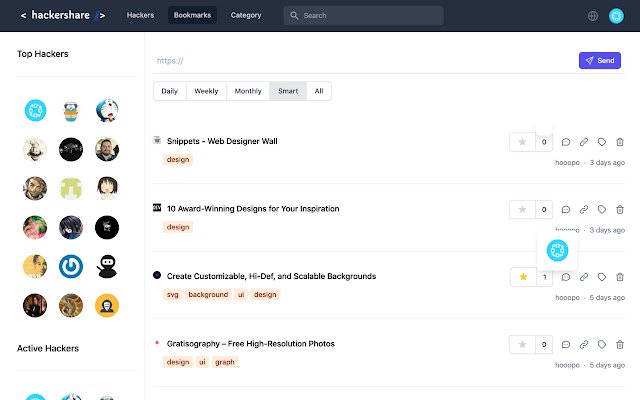Open Doraemon avatar in Top Hackers
Image resolution: width=640 pixels, height=400 pixels.
point(107,110)
